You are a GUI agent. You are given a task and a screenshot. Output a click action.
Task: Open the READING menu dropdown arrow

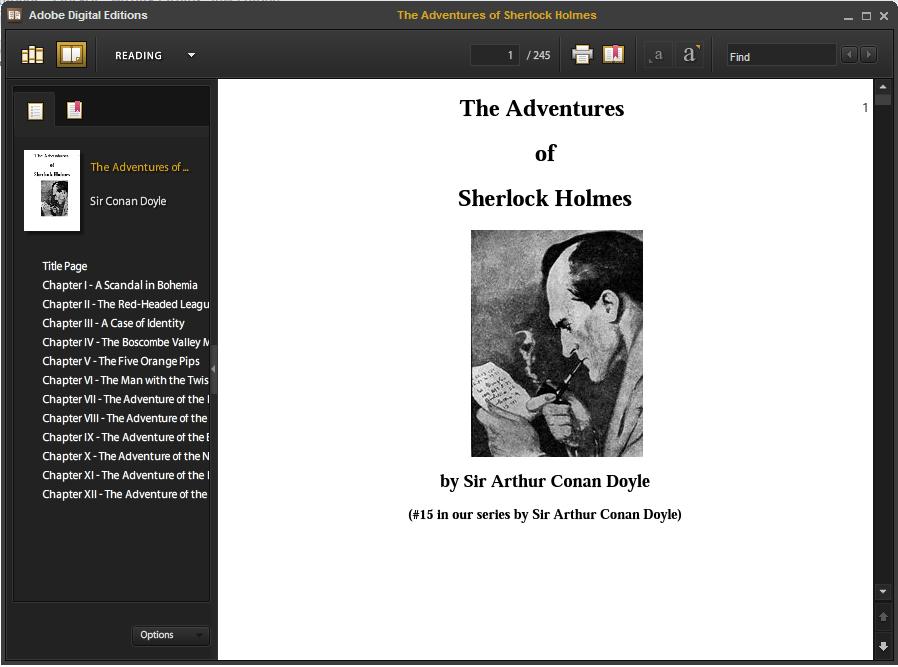[x=191, y=56]
